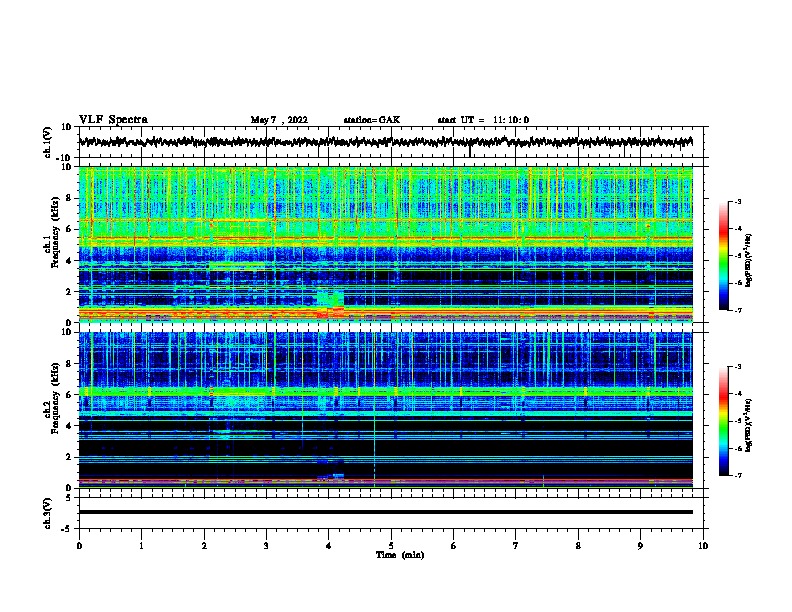Click the 8 kHz tick label on ch.1 frequency axis
792x612 pixels.
click(x=69, y=198)
